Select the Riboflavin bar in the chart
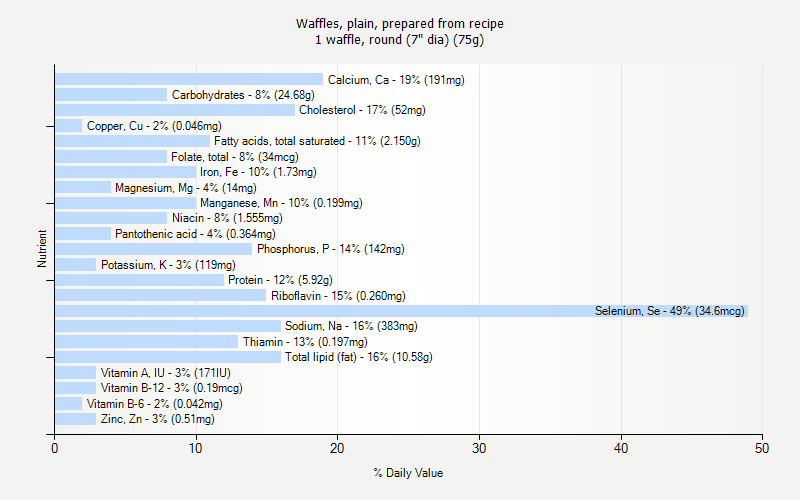Screen dimensions: 800x500 pos(161,295)
